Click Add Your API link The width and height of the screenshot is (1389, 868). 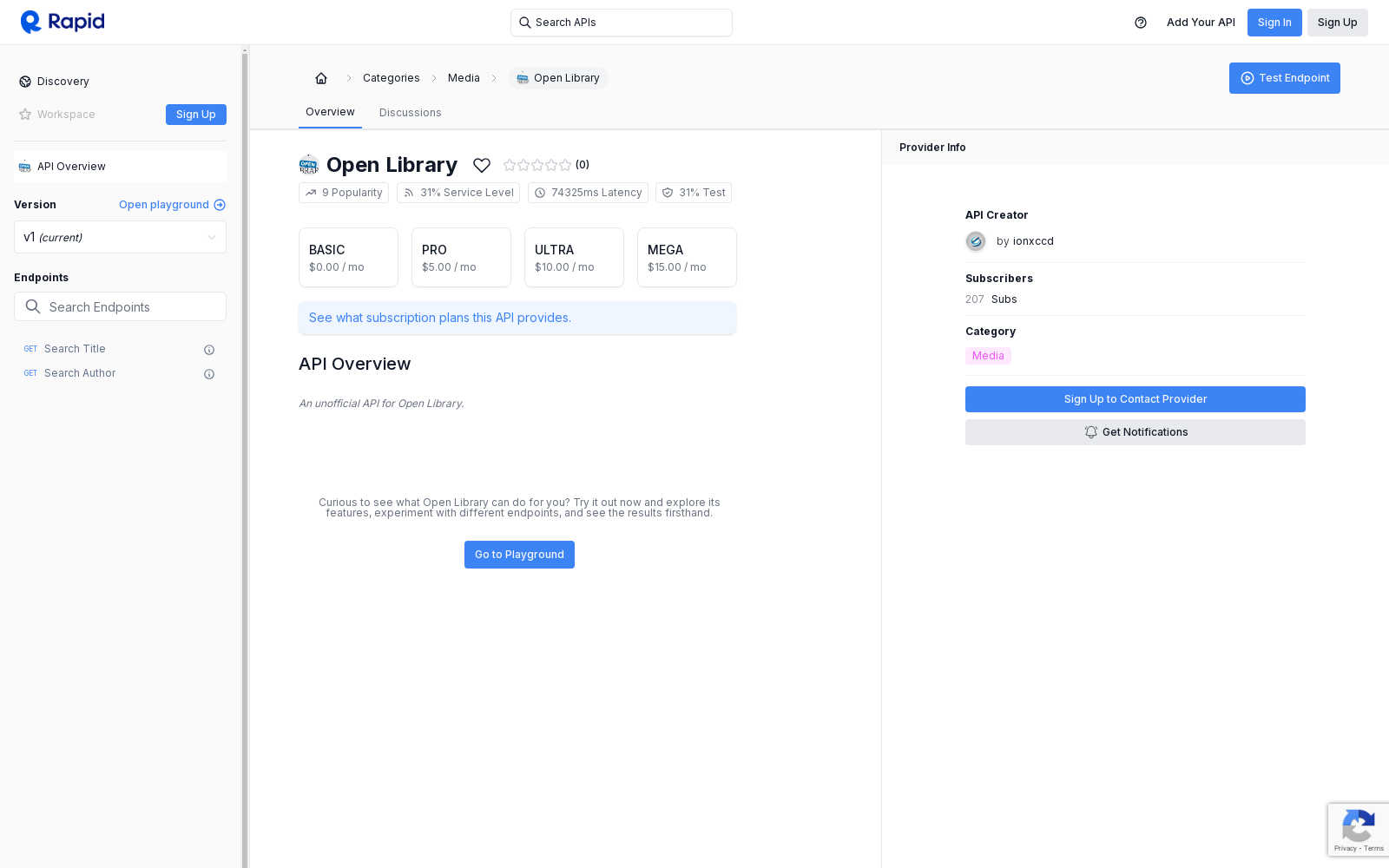point(1201,23)
